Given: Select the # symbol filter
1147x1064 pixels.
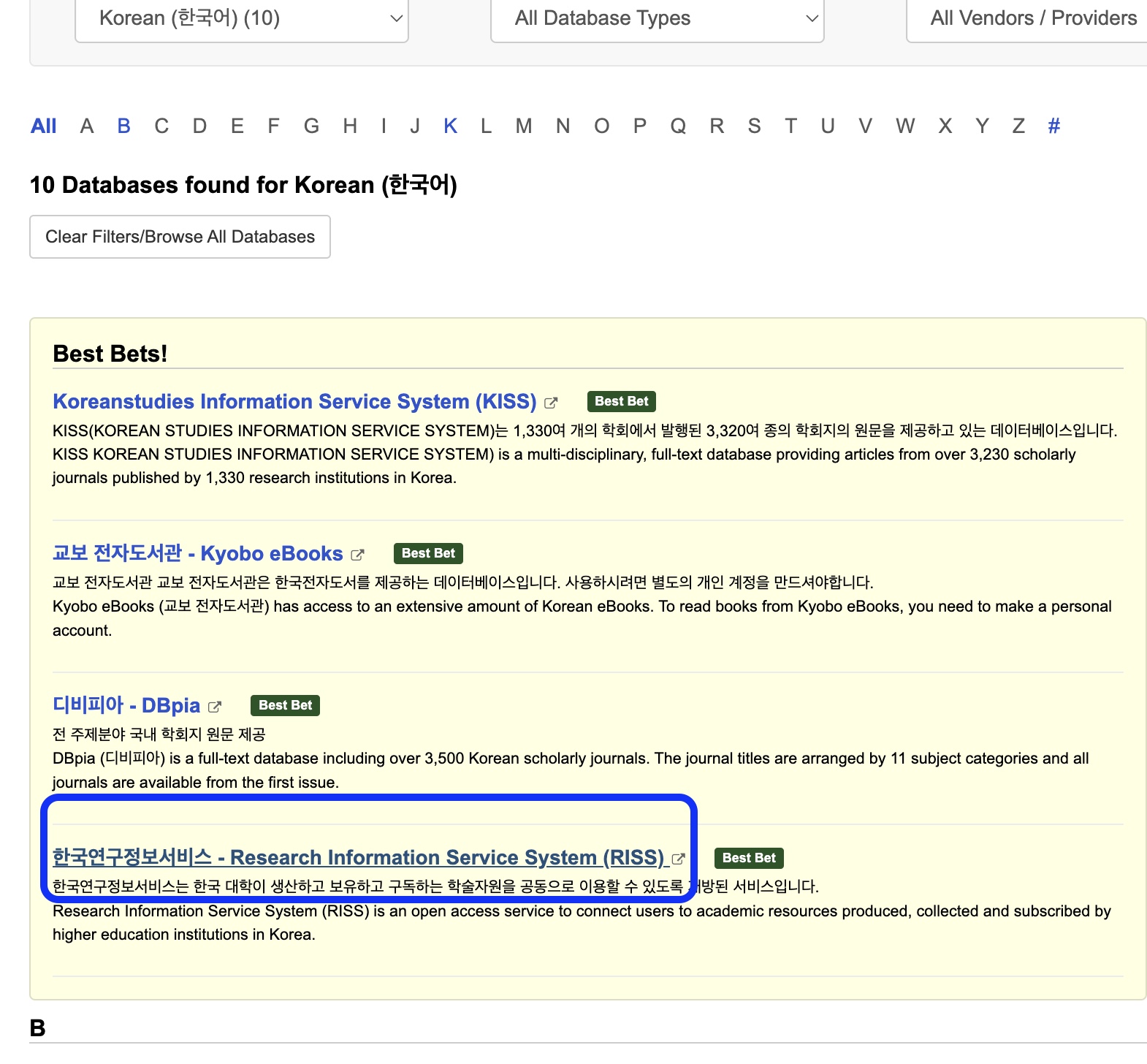Looking at the screenshot, I should point(1053,126).
